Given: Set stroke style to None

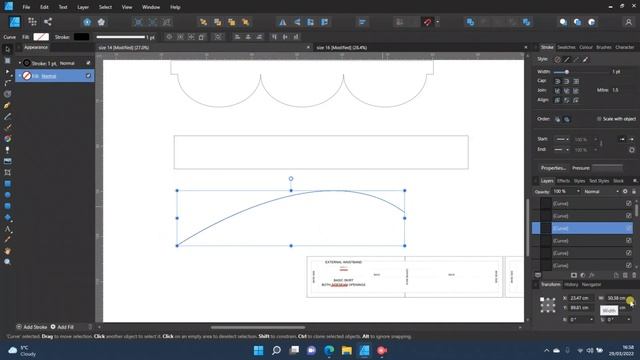Looking at the screenshot, I should 558,60.
